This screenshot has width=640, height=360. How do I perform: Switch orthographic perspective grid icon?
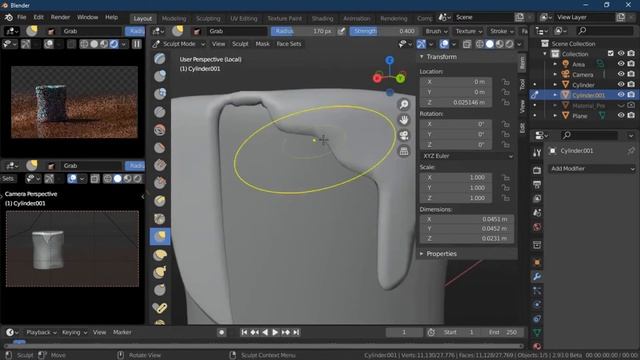point(404,151)
